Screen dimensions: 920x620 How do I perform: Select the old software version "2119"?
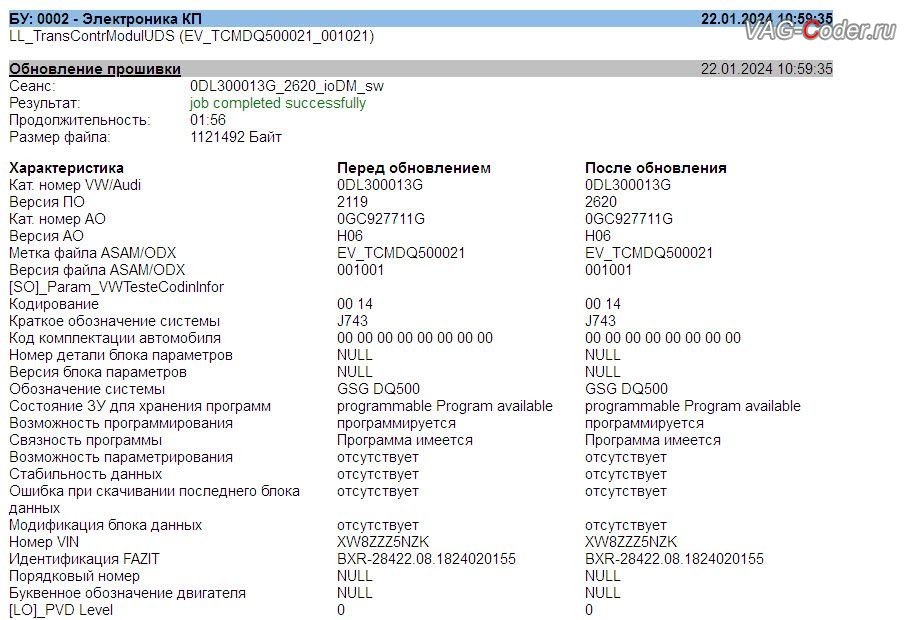[x=352, y=202]
